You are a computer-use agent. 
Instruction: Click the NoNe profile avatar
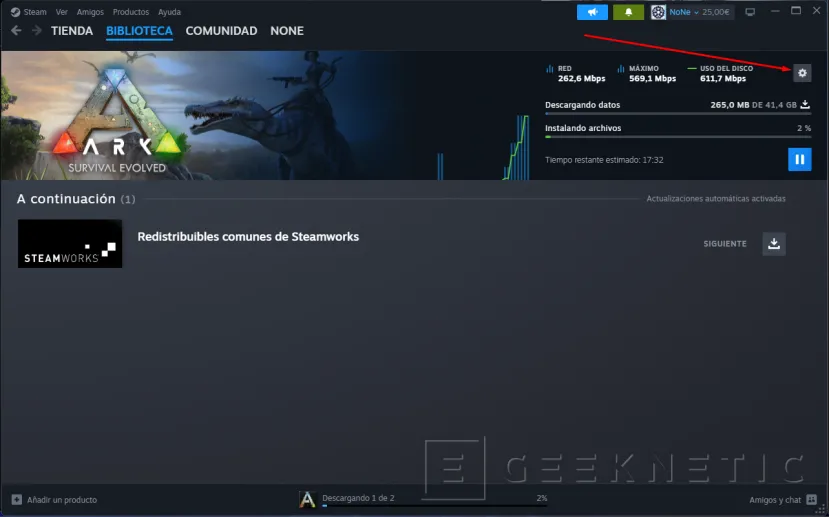point(658,12)
